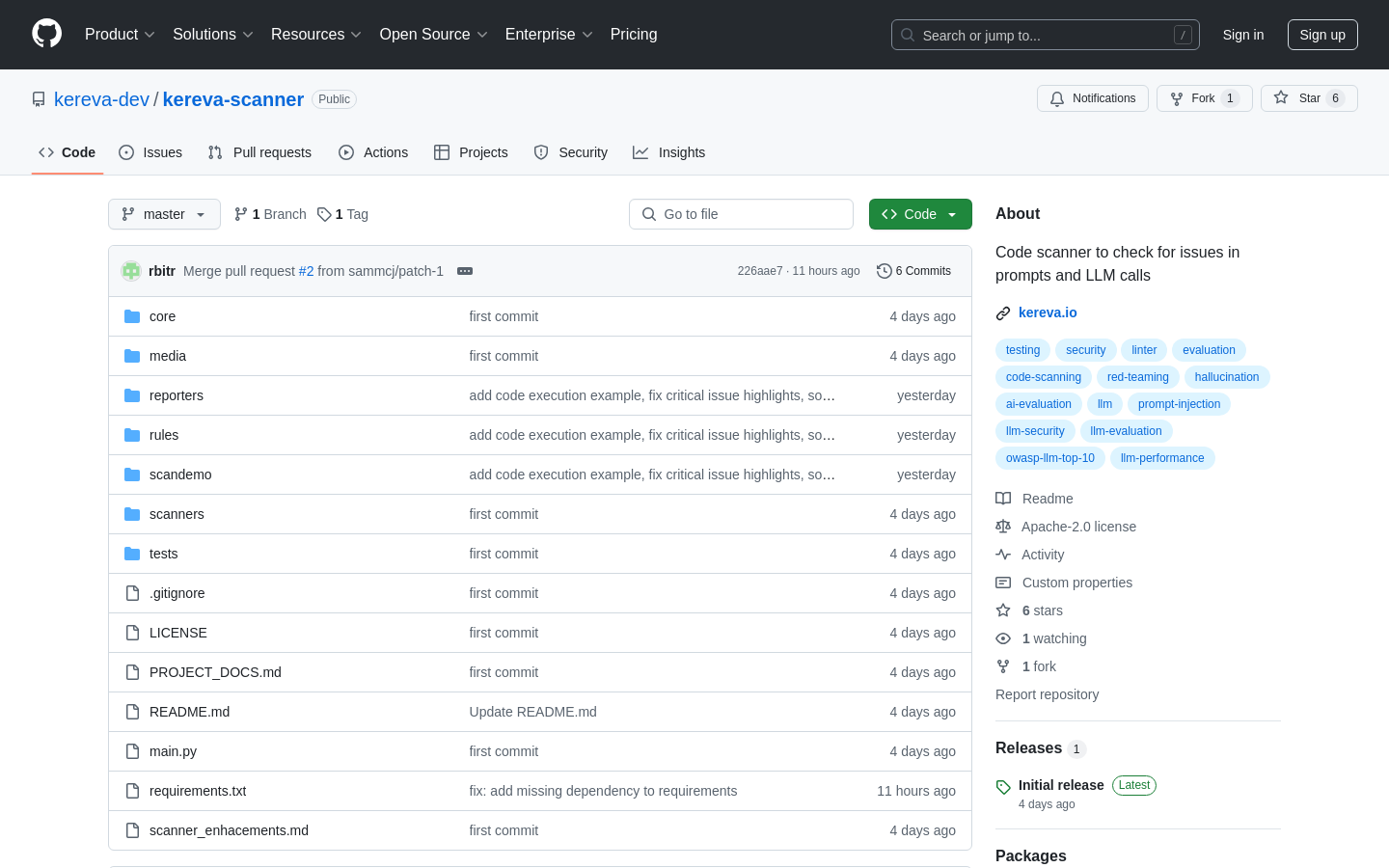Click the prompt-injection topic tag

(1179, 404)
